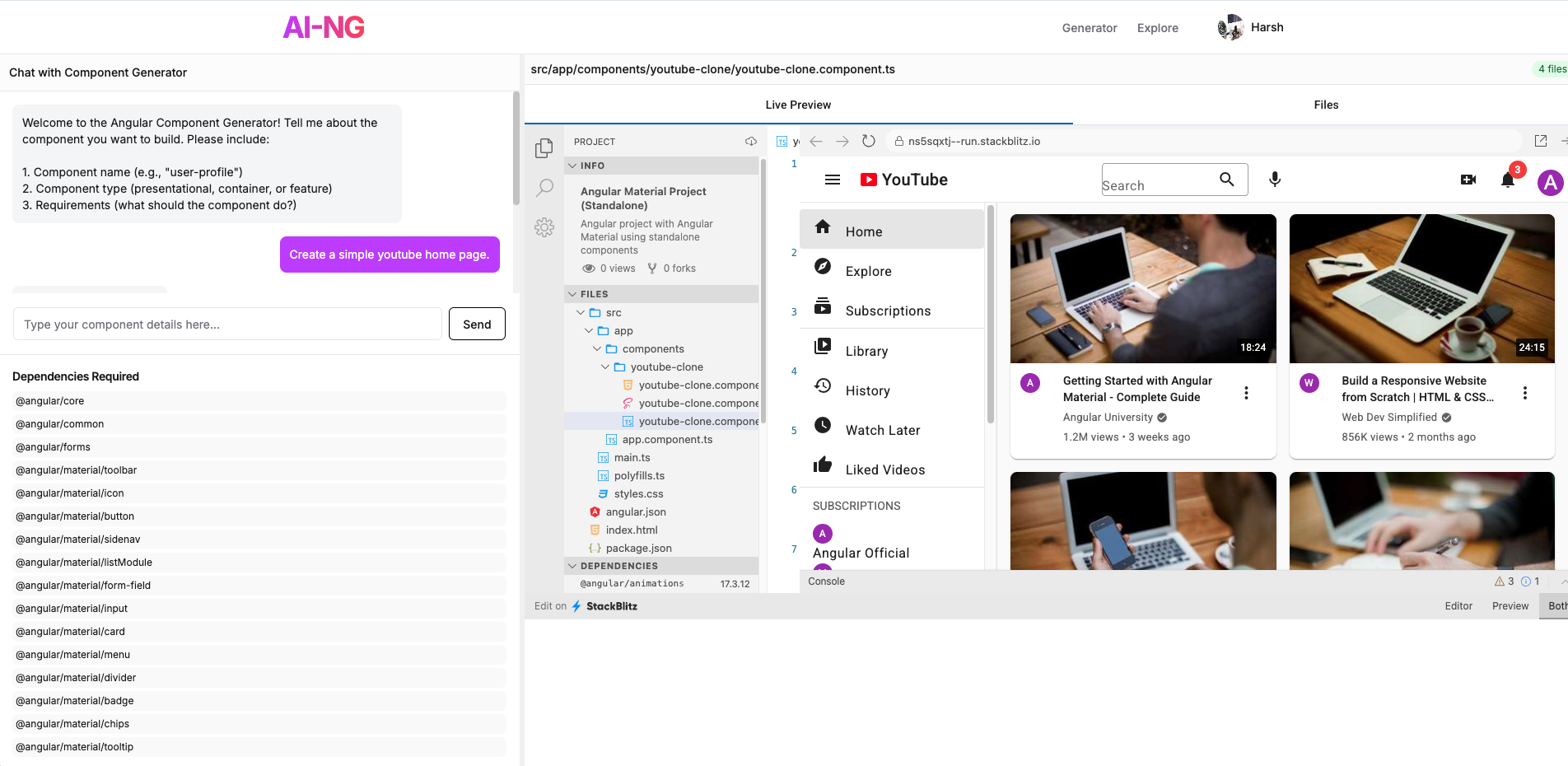Click Edit on StackBlitz link
1568x766 pixels.
pos(586,606)
